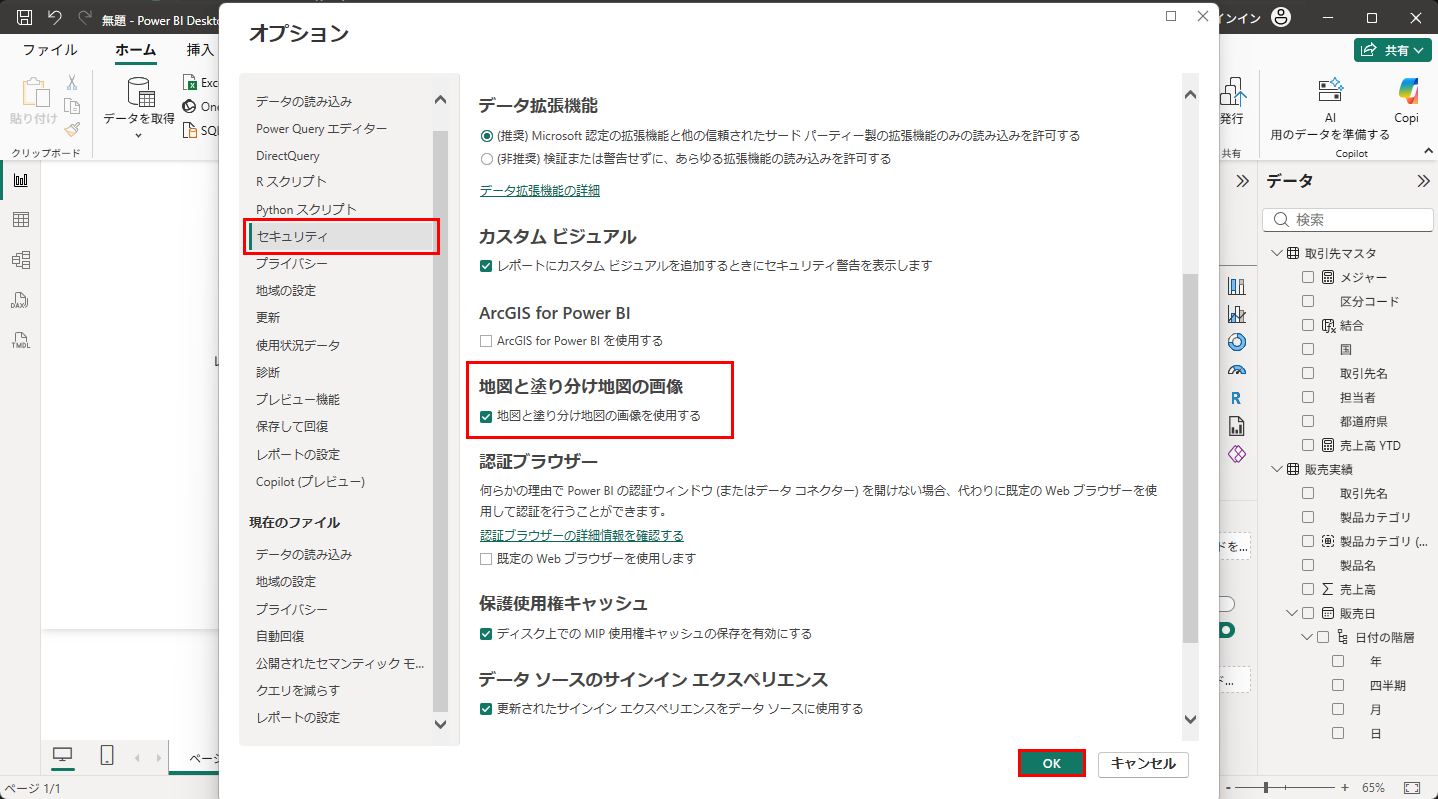Open the 挿入 ribbon tab
The image size is (1438, 799).
pos(200,50)
